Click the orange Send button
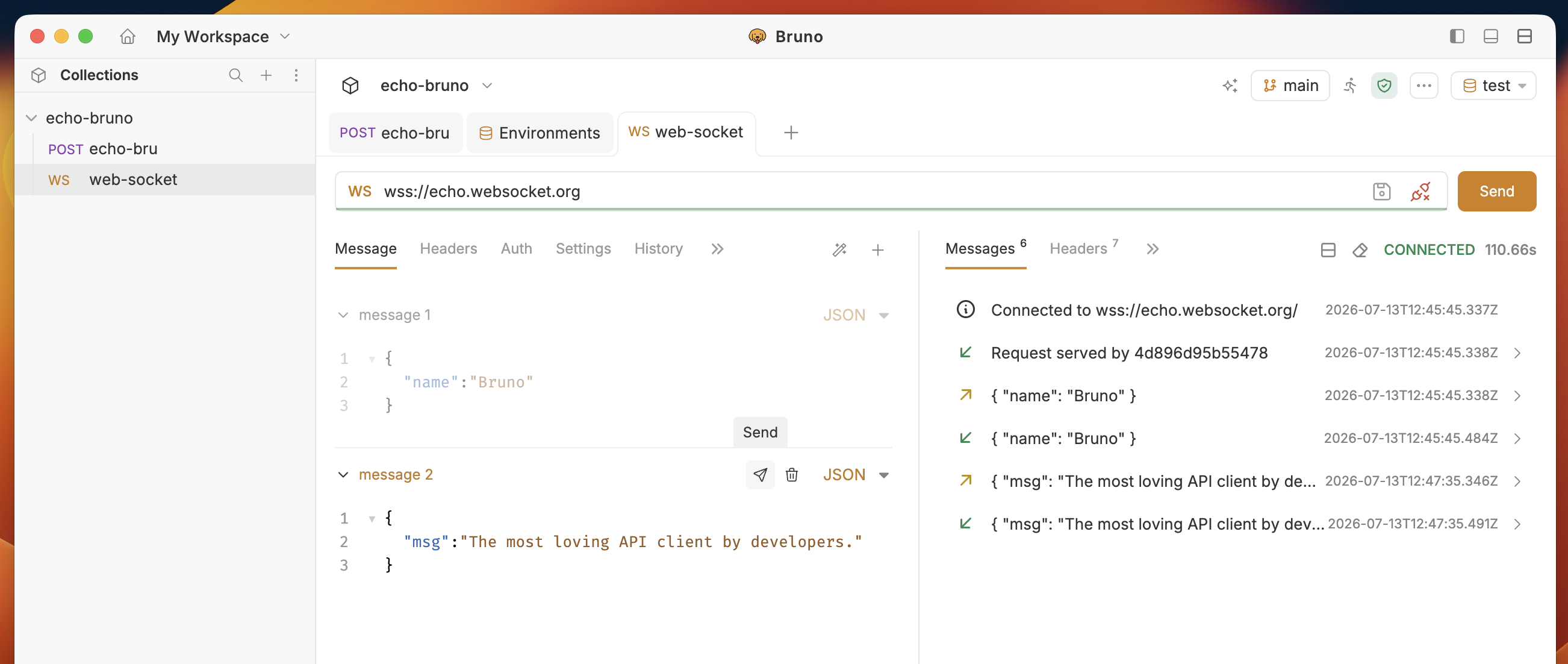The width and height of the screenshot is (1568, 664). 1496,191
